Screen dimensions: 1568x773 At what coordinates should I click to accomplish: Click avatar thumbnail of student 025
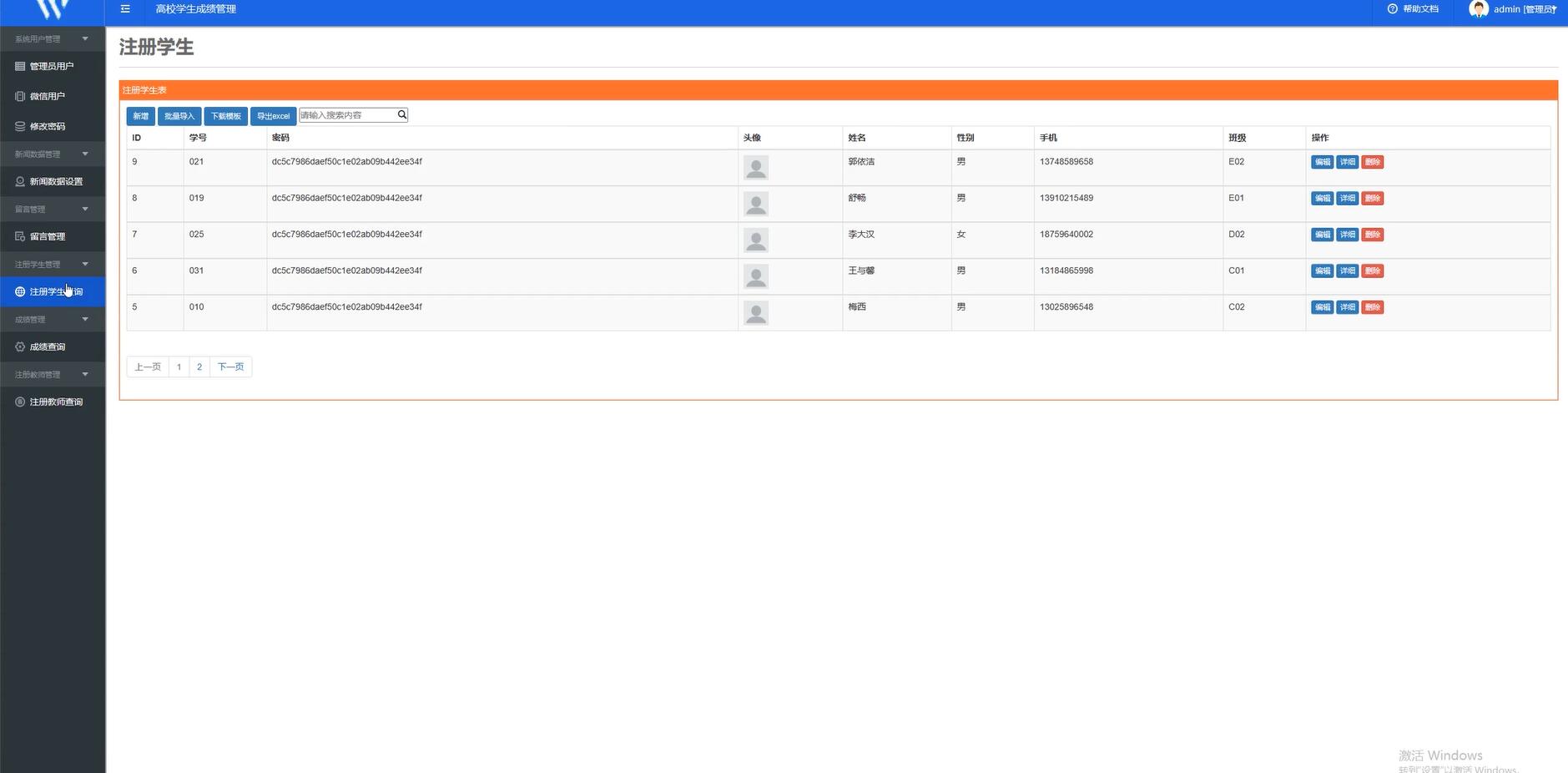(756, 240)
